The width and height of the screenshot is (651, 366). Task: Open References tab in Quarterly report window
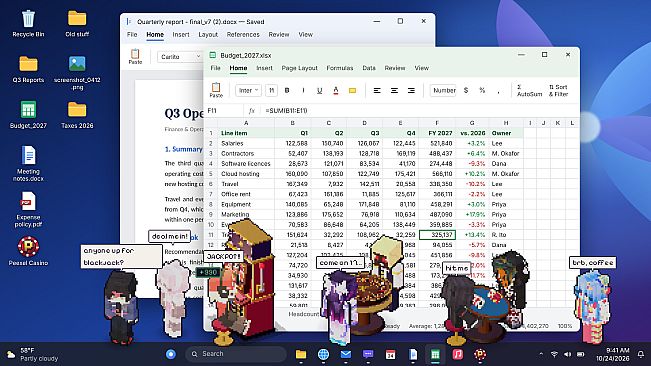pos(243,34)
